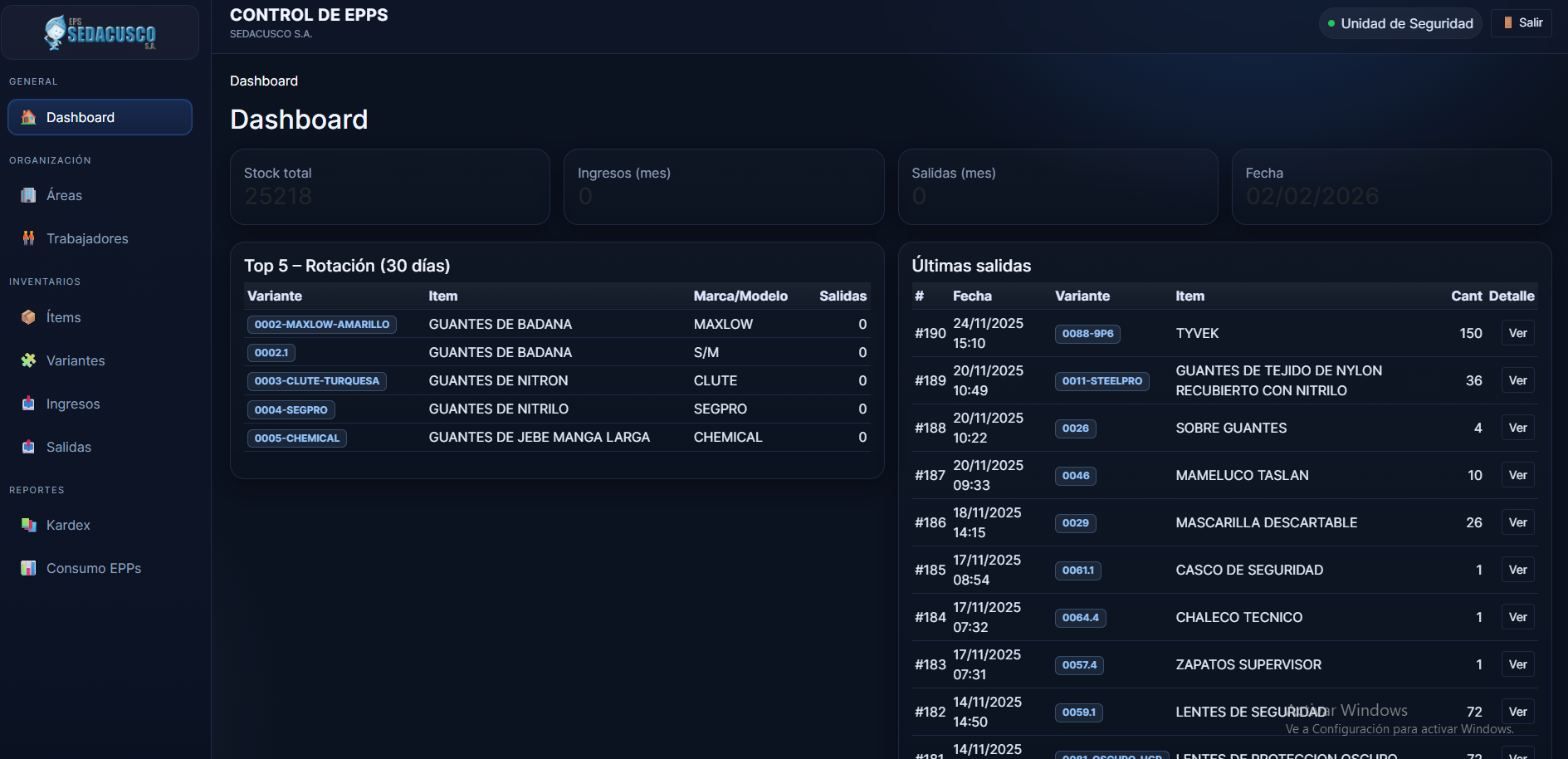Image resolution: width=1568 pixels, height=759 pixels.
Task: Open Ver for MASCARILLA DESCARTABLE row
Action: [x=1517, y=522]
